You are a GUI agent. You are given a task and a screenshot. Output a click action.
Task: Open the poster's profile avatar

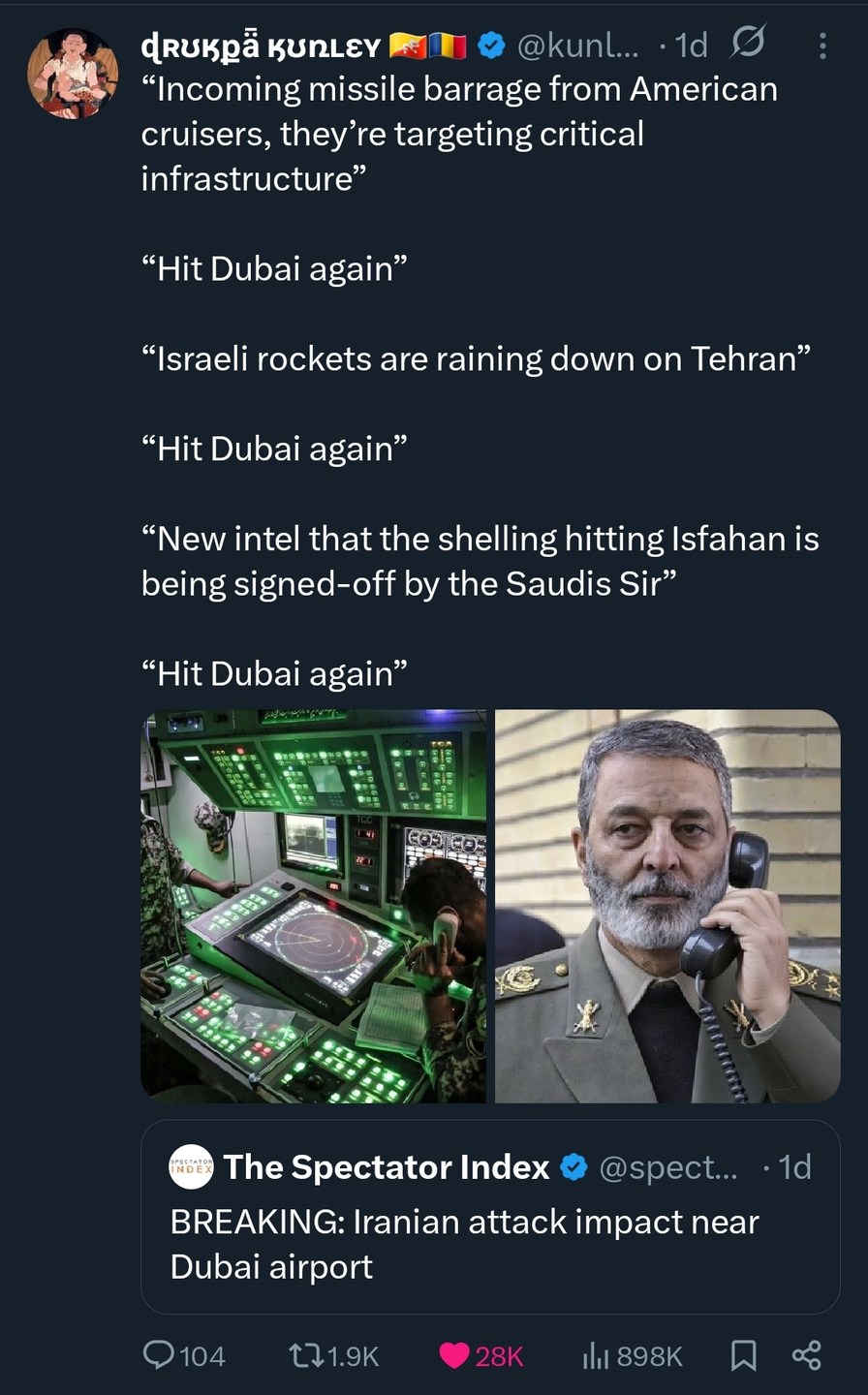(73, 75)
